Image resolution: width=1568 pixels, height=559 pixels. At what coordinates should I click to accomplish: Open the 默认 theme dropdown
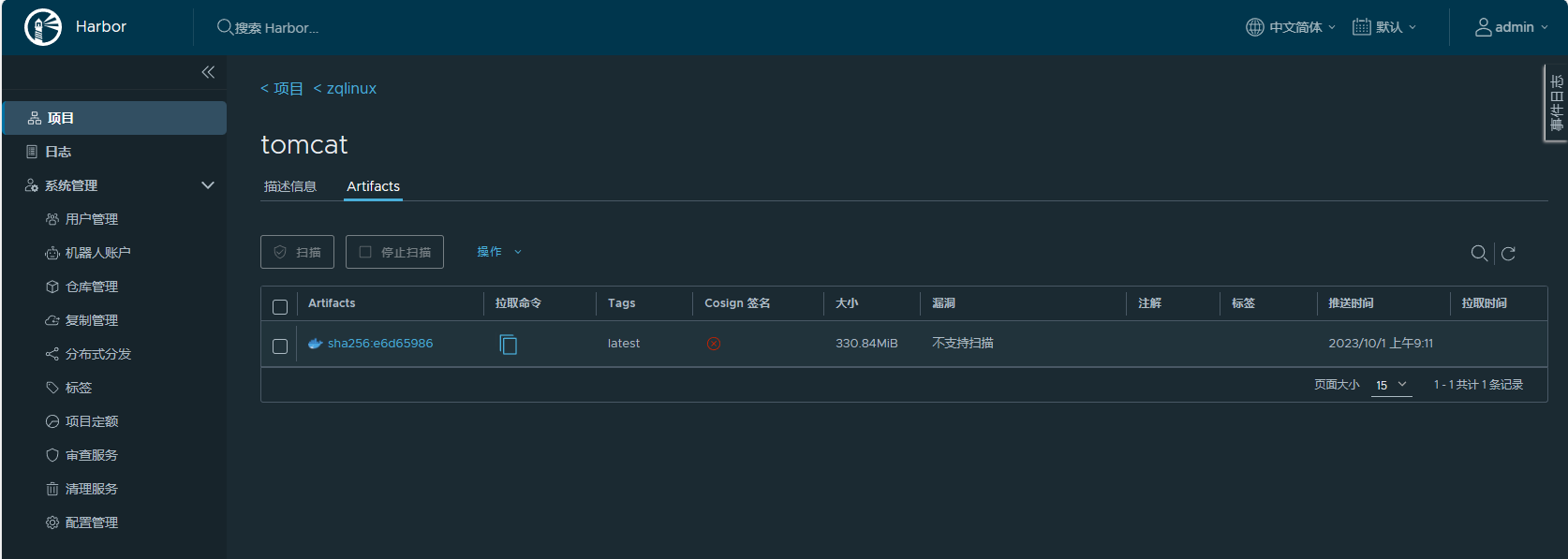(1384, 27)
